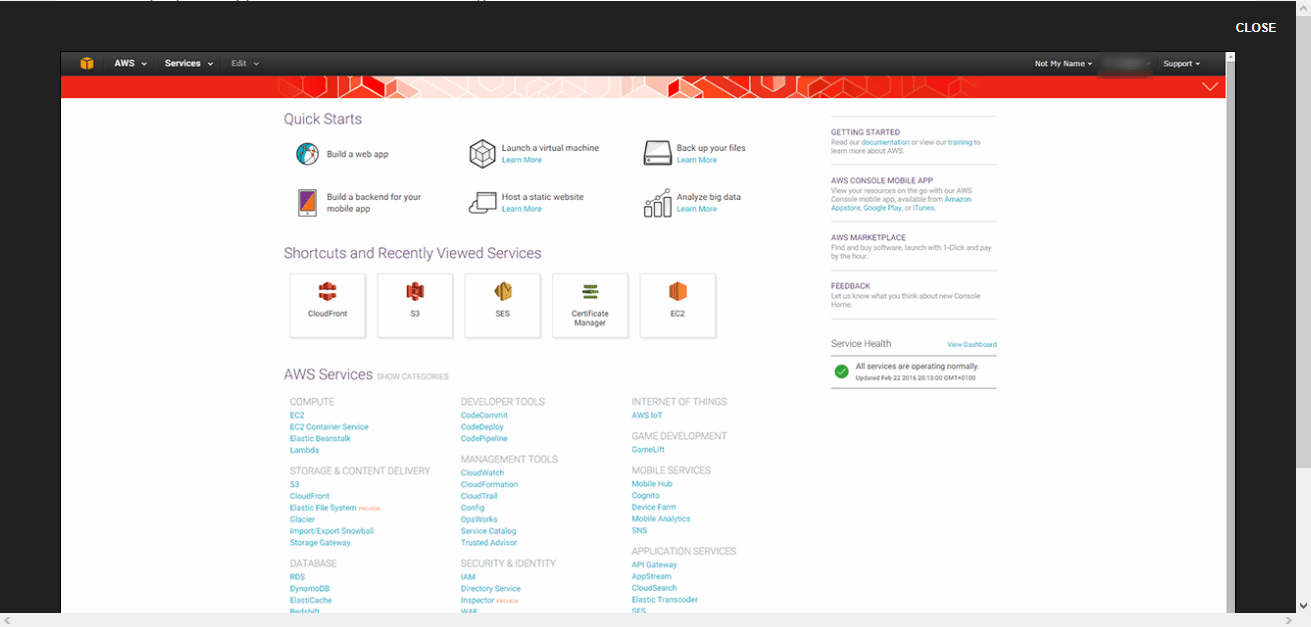Open EC2 Container Service
The width and height of the screenshot is (1311, 627).
click(329, 427)
